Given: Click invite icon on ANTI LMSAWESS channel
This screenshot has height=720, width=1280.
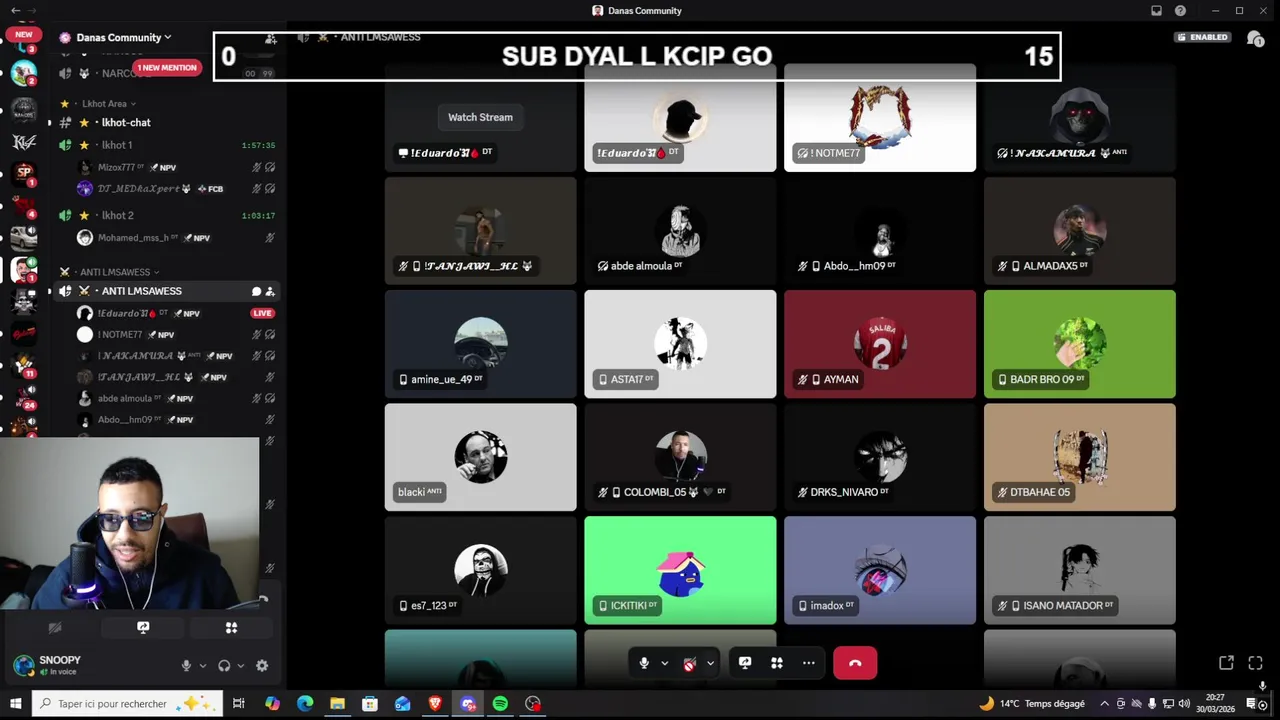Looking at the screenshot, I should (270, 291).
